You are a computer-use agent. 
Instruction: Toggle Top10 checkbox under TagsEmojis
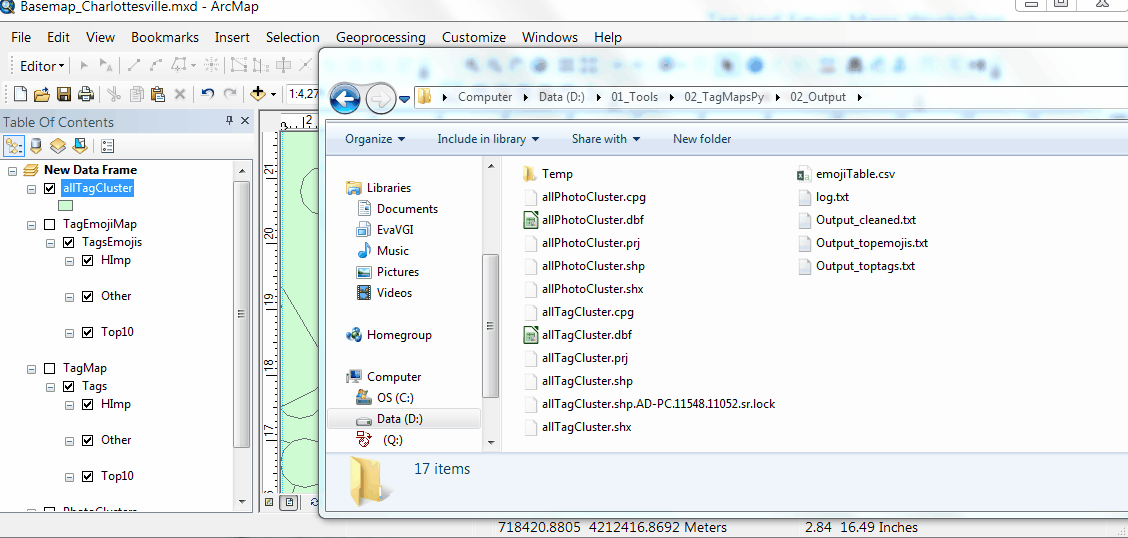point(88,332)
